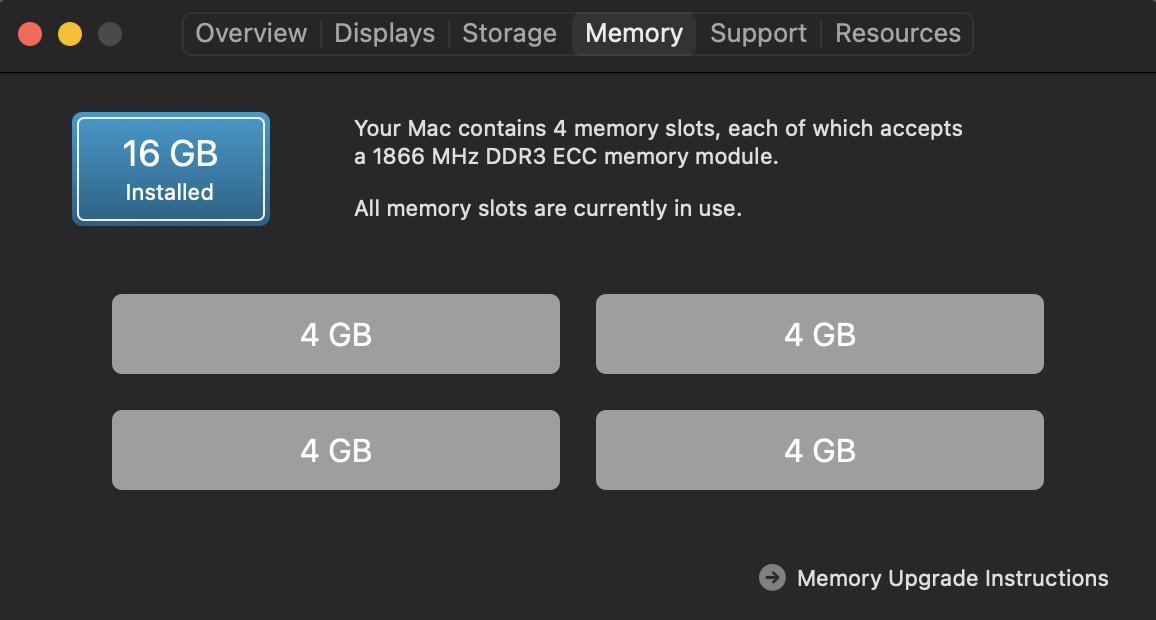This screenshot has height=620, width=1156.
Task: Click the arrow icon beside Memory Upgrade Instructions
Action: [773, 577]
